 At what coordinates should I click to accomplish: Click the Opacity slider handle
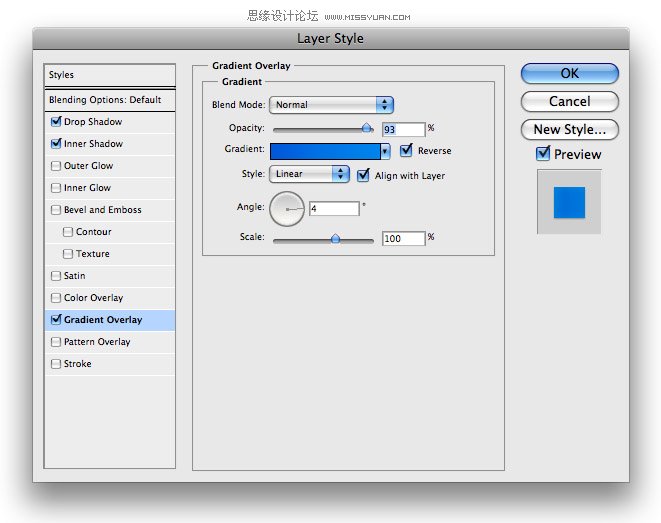click(367, 128)
